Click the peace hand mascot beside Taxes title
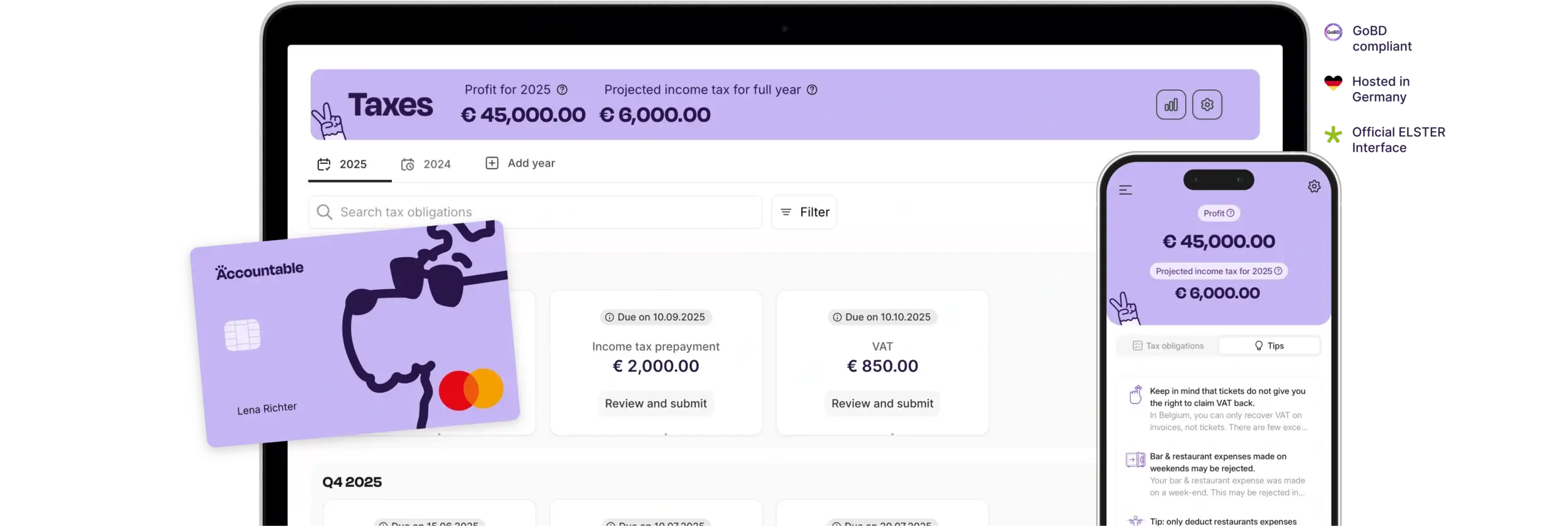Viewport: 1568px width, 526px height. click(x=328, y=121)
